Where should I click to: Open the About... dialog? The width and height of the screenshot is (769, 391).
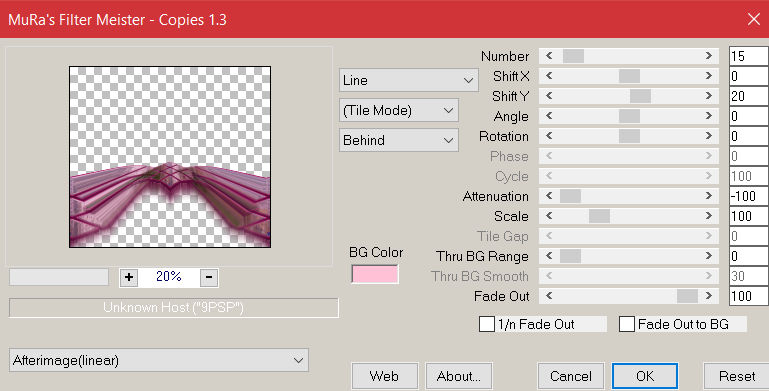pyautogui.click(x=459, y=376)
